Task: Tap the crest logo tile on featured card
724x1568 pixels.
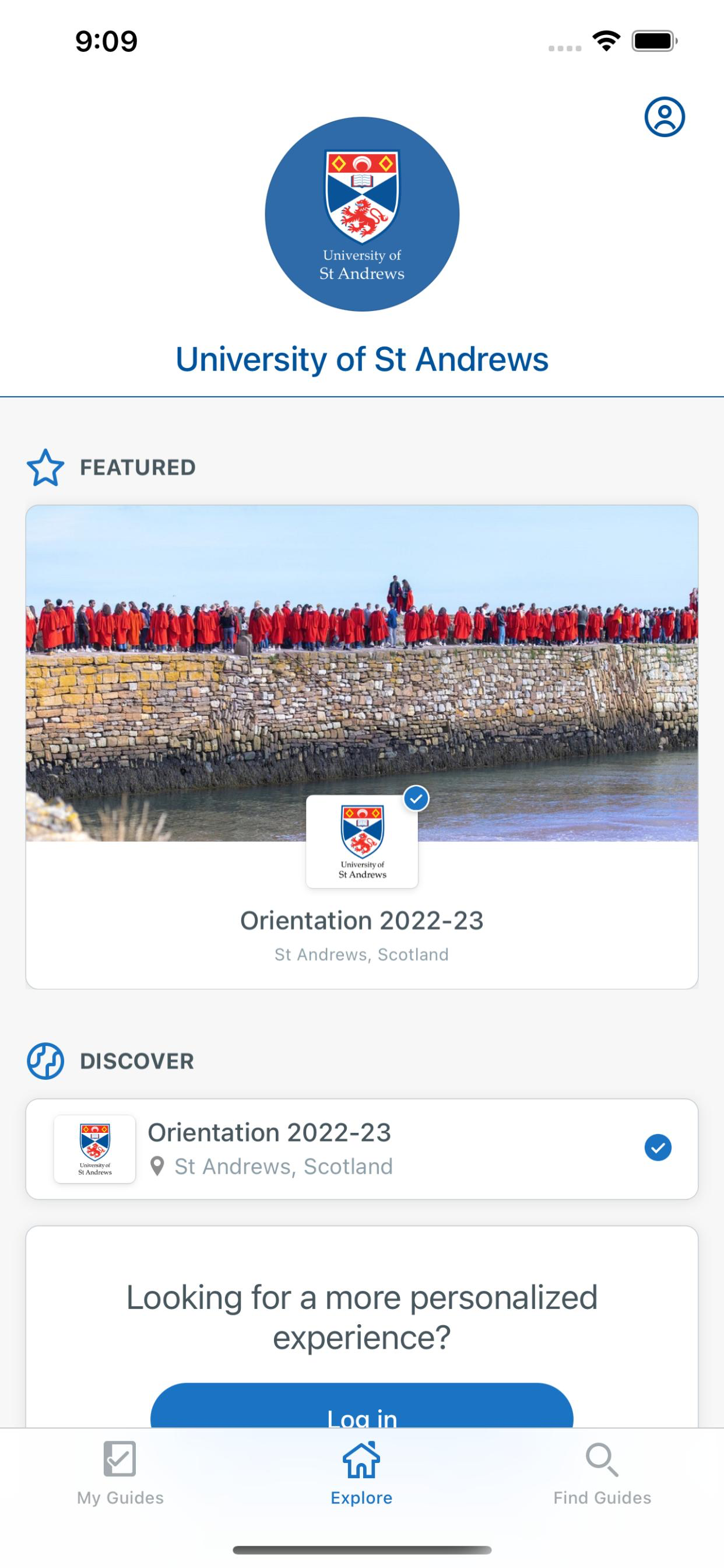Action: 362,842
